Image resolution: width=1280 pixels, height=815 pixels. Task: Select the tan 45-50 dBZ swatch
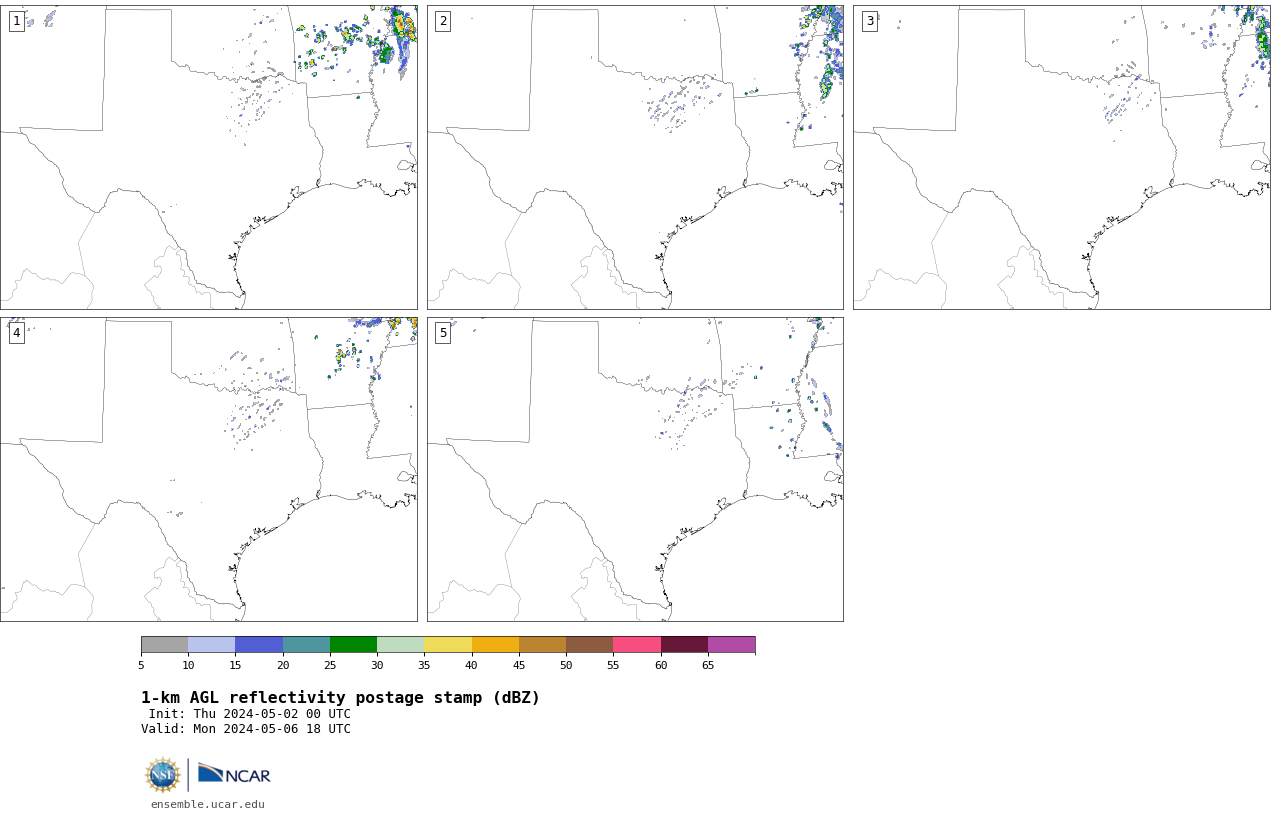[542, 645]
